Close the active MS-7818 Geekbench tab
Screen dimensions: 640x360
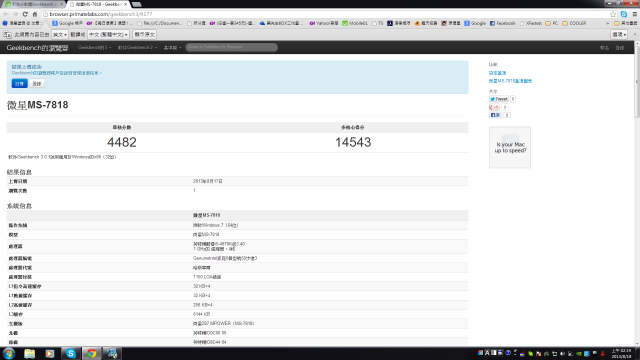pyautogui.click(x=126, y=4)
